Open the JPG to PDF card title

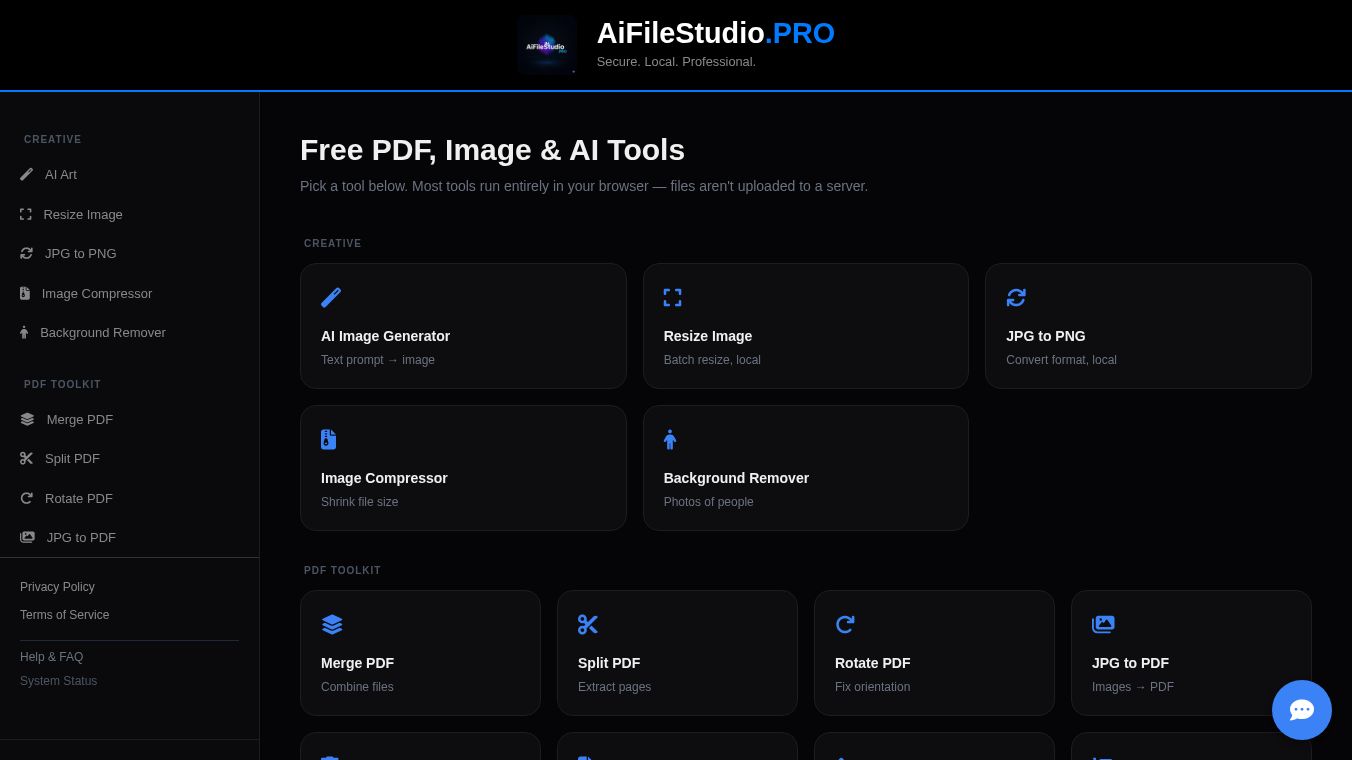pos(1131,663)
